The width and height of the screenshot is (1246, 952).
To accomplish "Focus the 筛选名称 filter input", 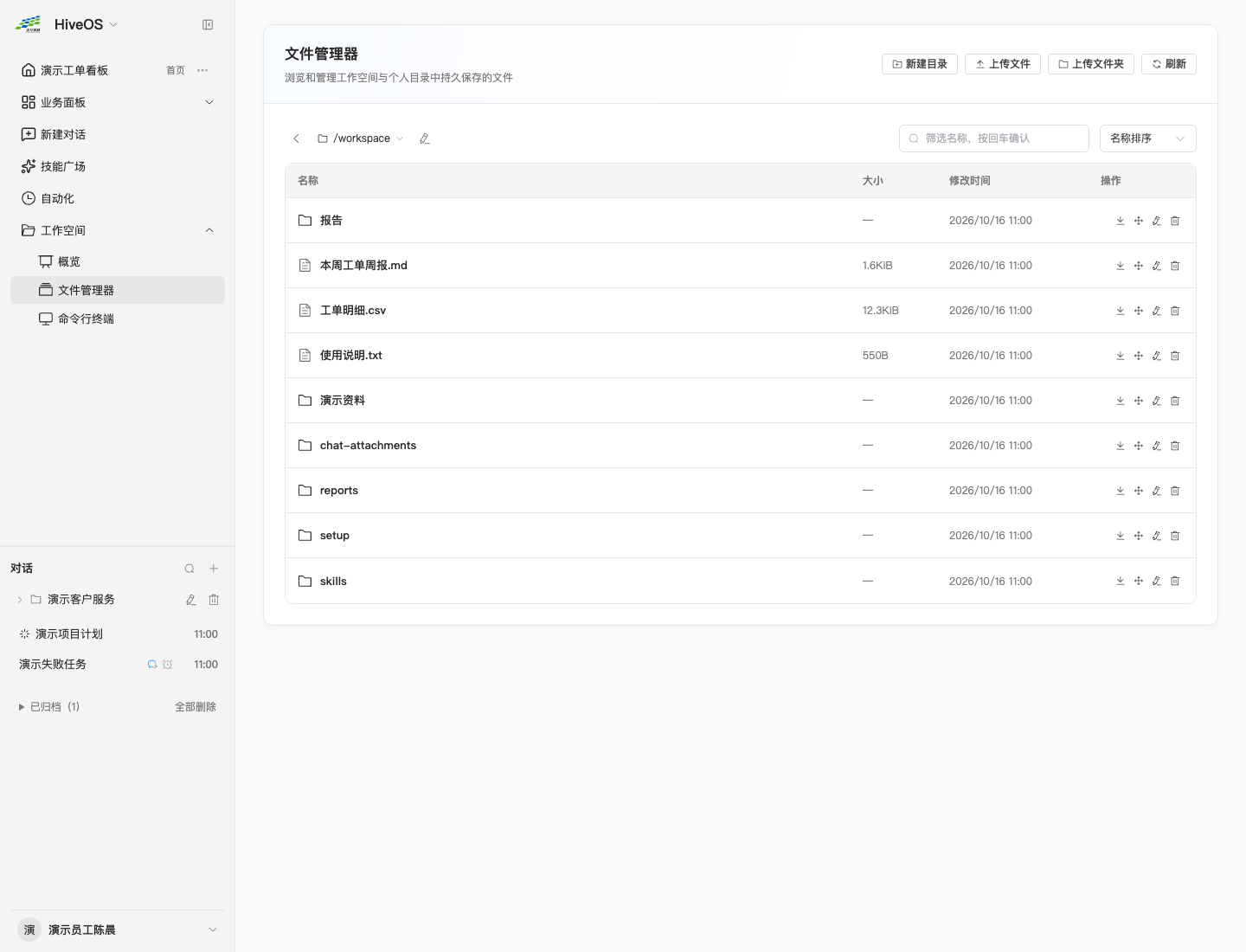I will pyautogui.click(x=994, y=138).
